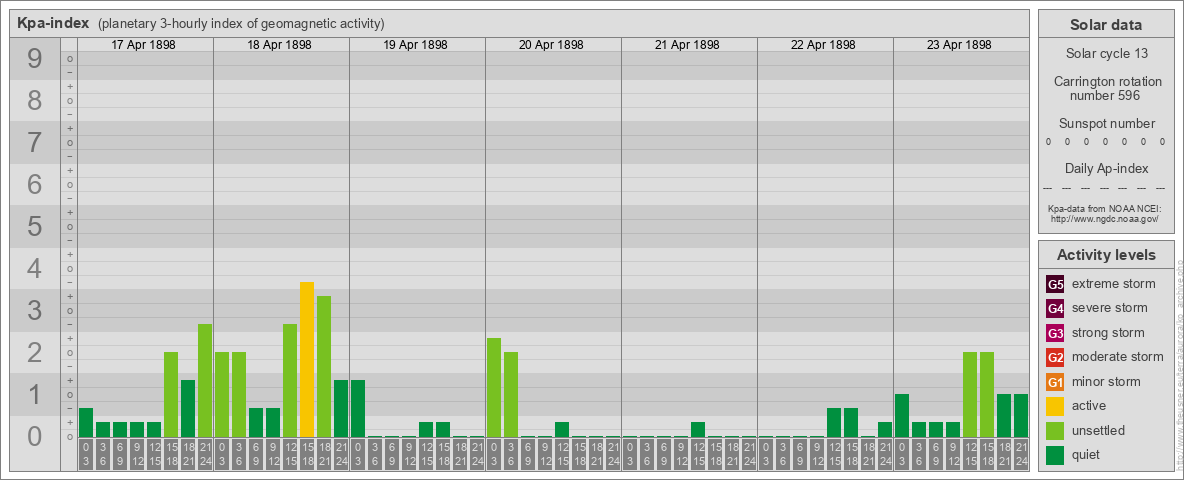This screenshot has width=1184, height=480.
Task: Click the Kp scale number 6
Action: click(x=35, y=184)
